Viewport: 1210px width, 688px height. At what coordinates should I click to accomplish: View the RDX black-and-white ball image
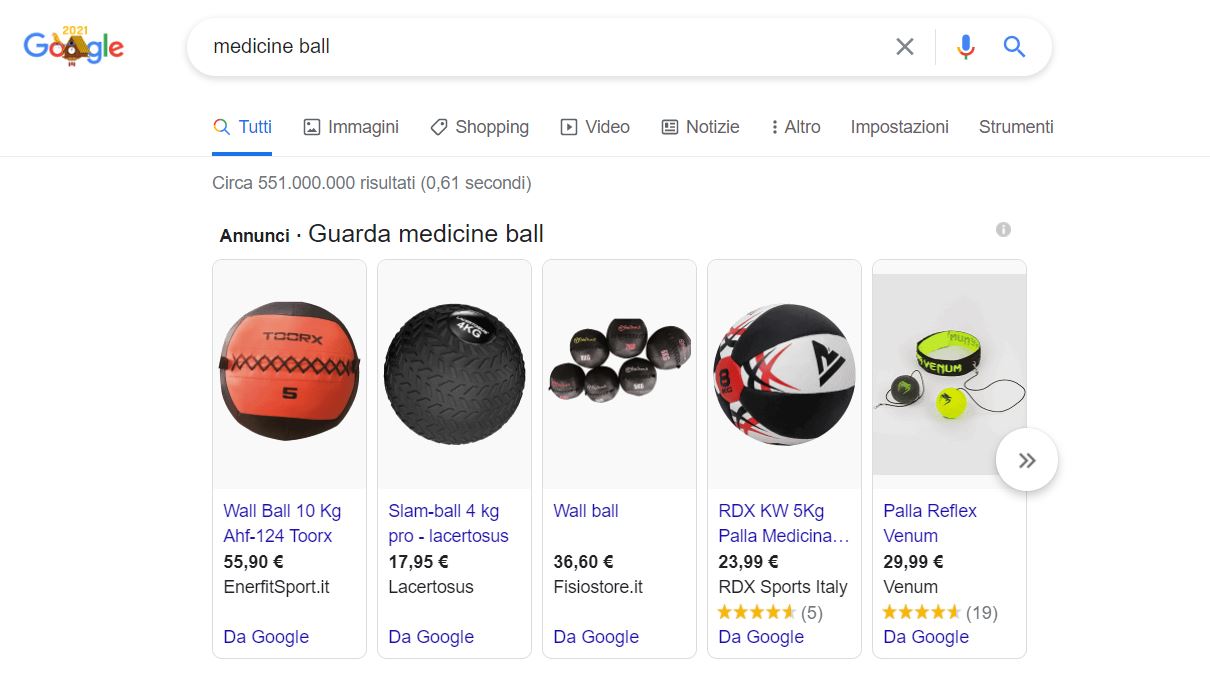coord(784,375)
